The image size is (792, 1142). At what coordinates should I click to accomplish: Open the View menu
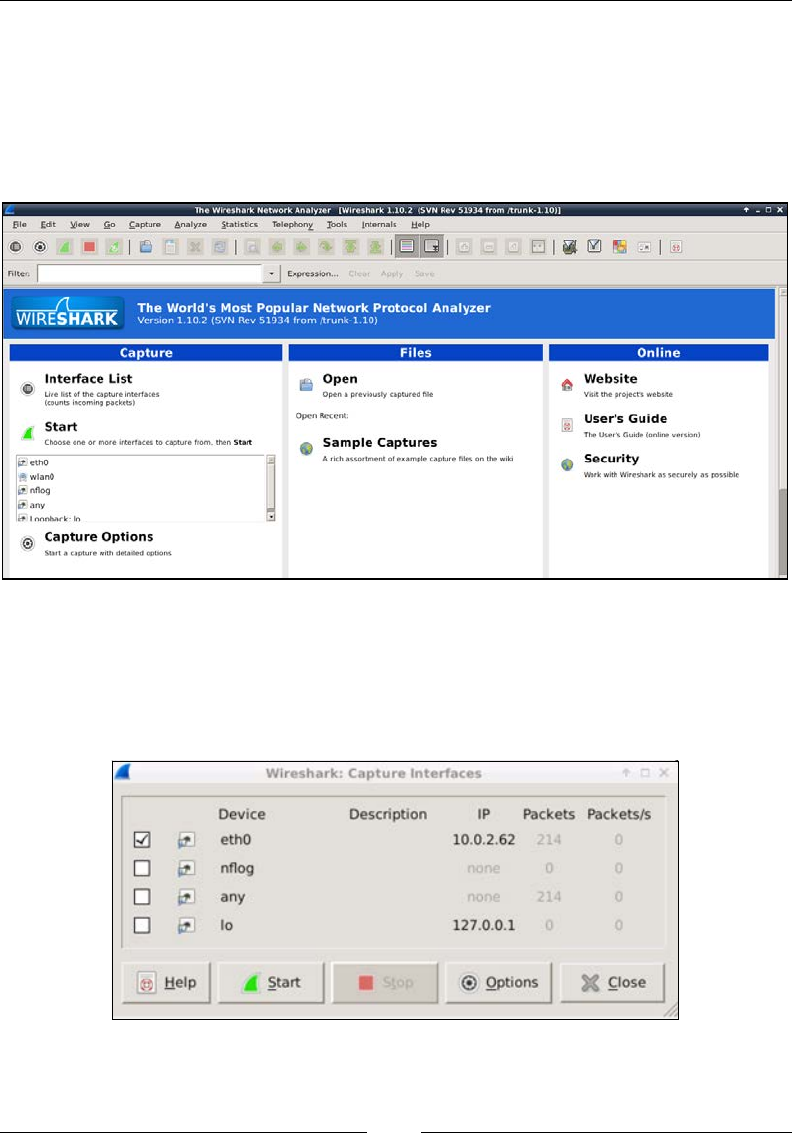pos(80,224)
